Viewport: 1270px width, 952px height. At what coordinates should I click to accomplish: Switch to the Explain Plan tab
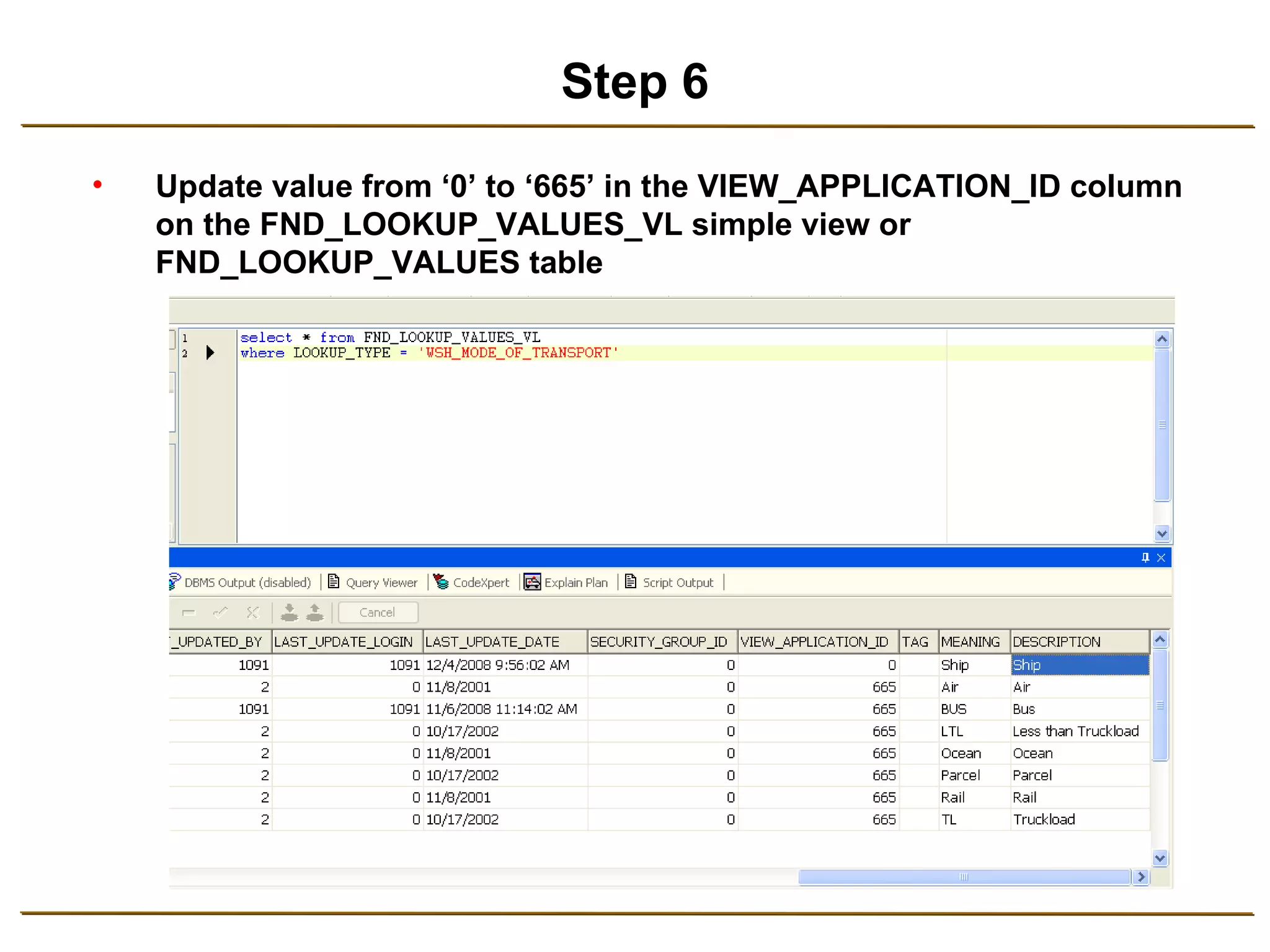[x=567, y=583]
